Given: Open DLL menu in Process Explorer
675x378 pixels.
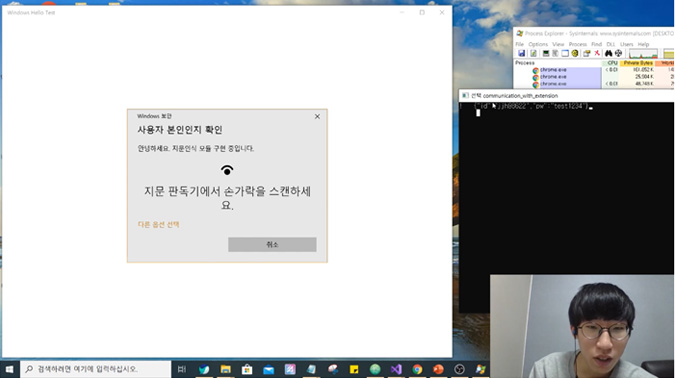Looking at the screenshot, I should 611,44.
